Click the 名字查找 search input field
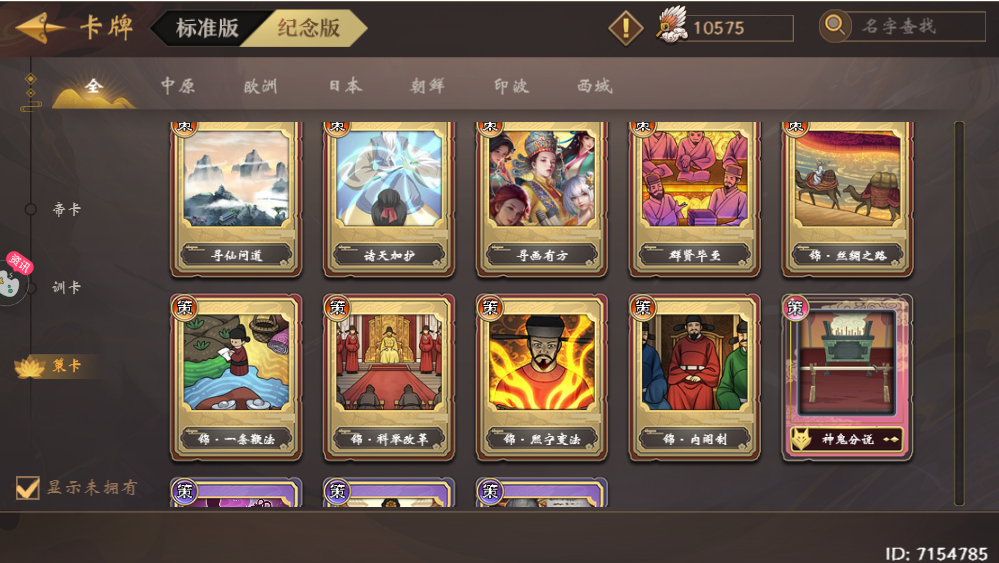This screenshot has width=999, height=563. (916, 26)
